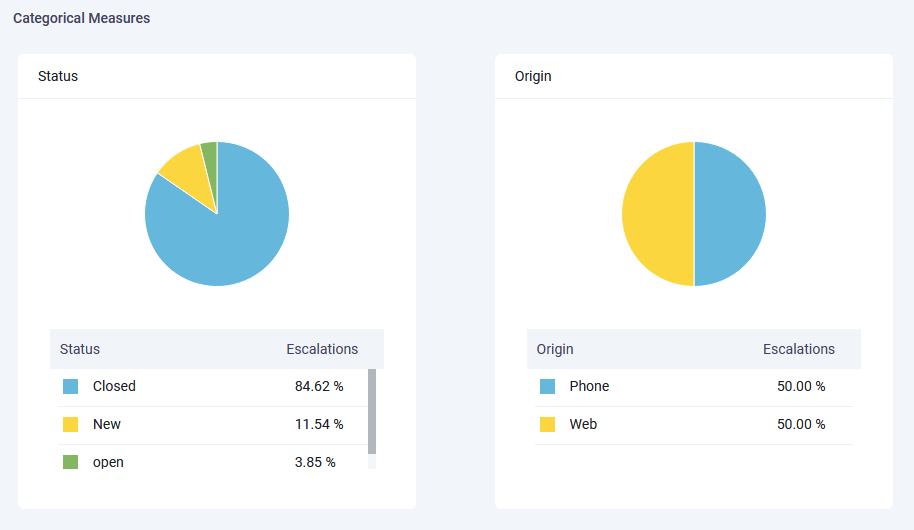Screen dimensions: 914x530
Task: Click the blue Phone legend swatch
Action: coord(547,386)
